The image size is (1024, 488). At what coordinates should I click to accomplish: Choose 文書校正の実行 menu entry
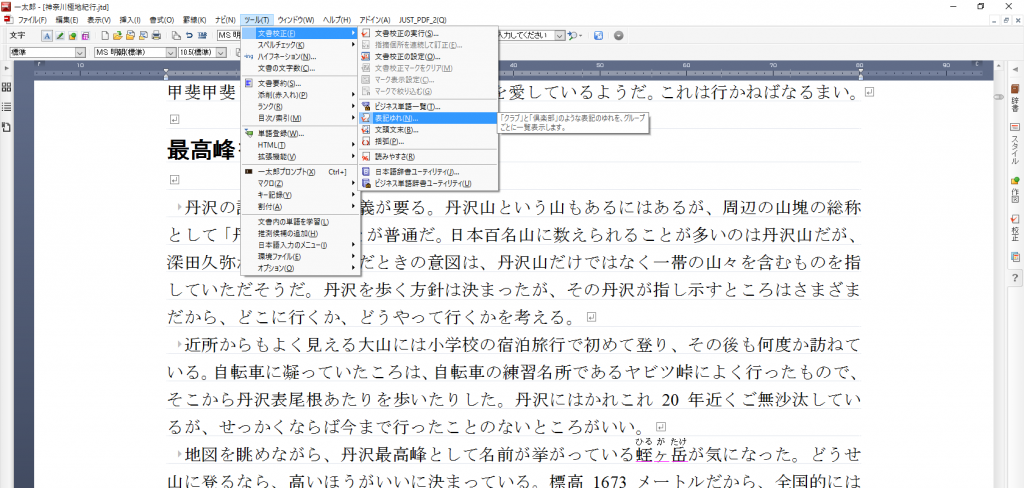click(403, 33)
